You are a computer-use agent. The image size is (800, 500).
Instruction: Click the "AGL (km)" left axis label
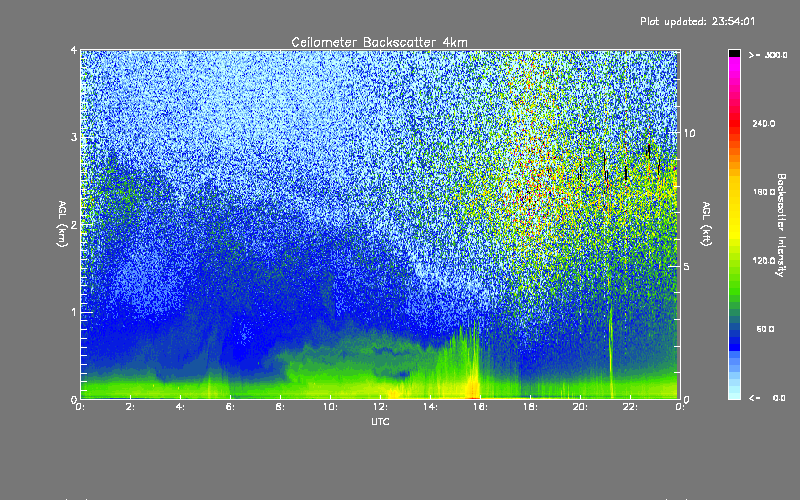coord(62,224)
